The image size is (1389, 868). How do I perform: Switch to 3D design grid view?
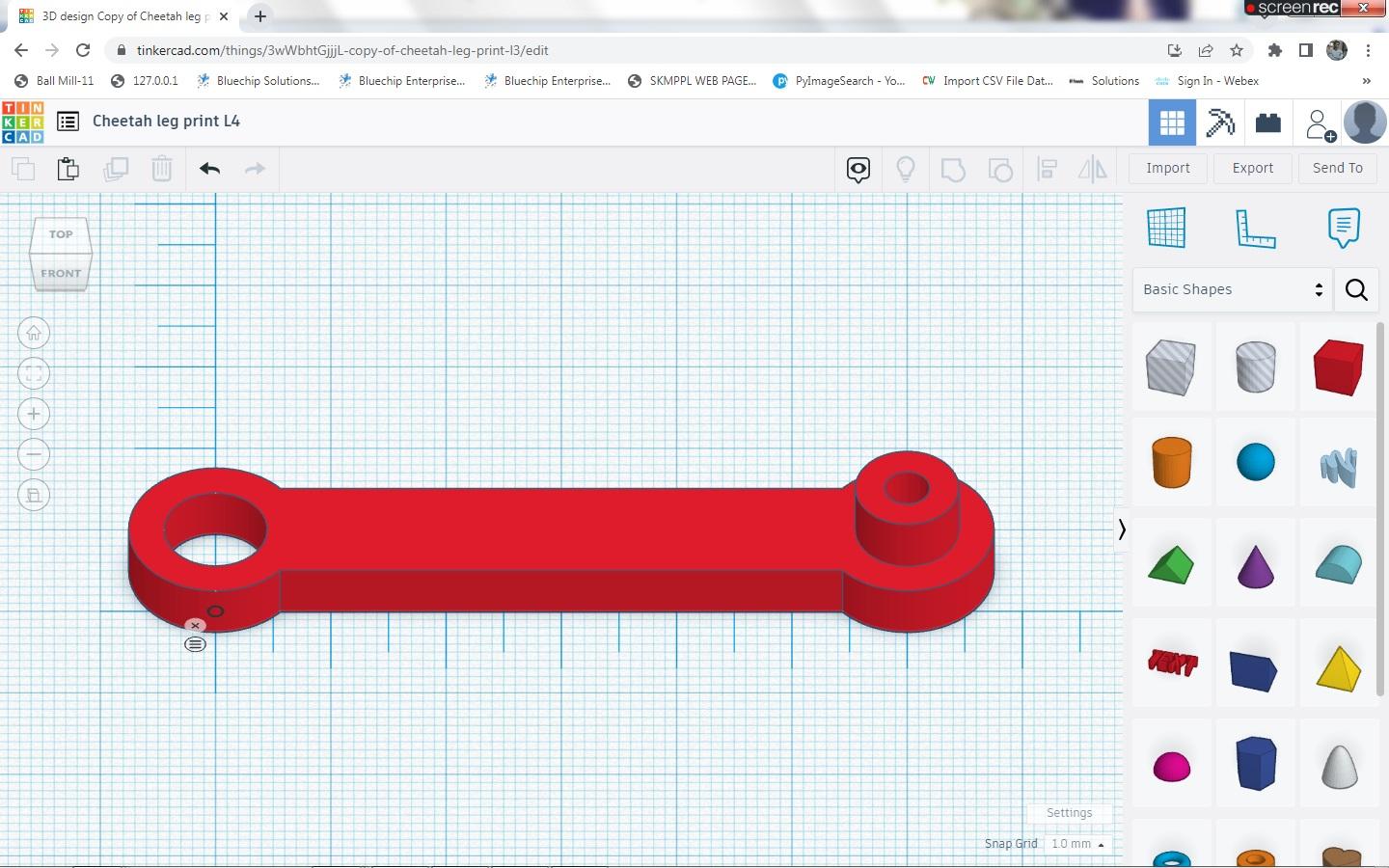[x=1172, y=122]
